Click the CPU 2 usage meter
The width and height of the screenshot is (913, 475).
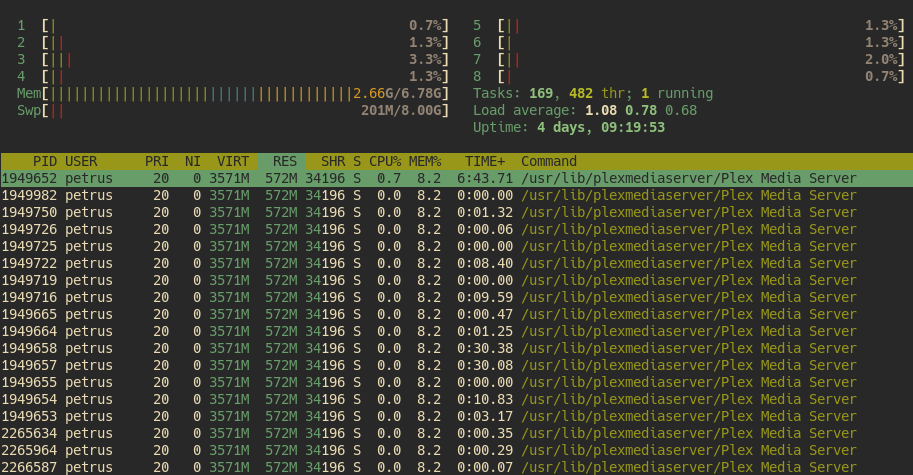[x=233, y=42]
